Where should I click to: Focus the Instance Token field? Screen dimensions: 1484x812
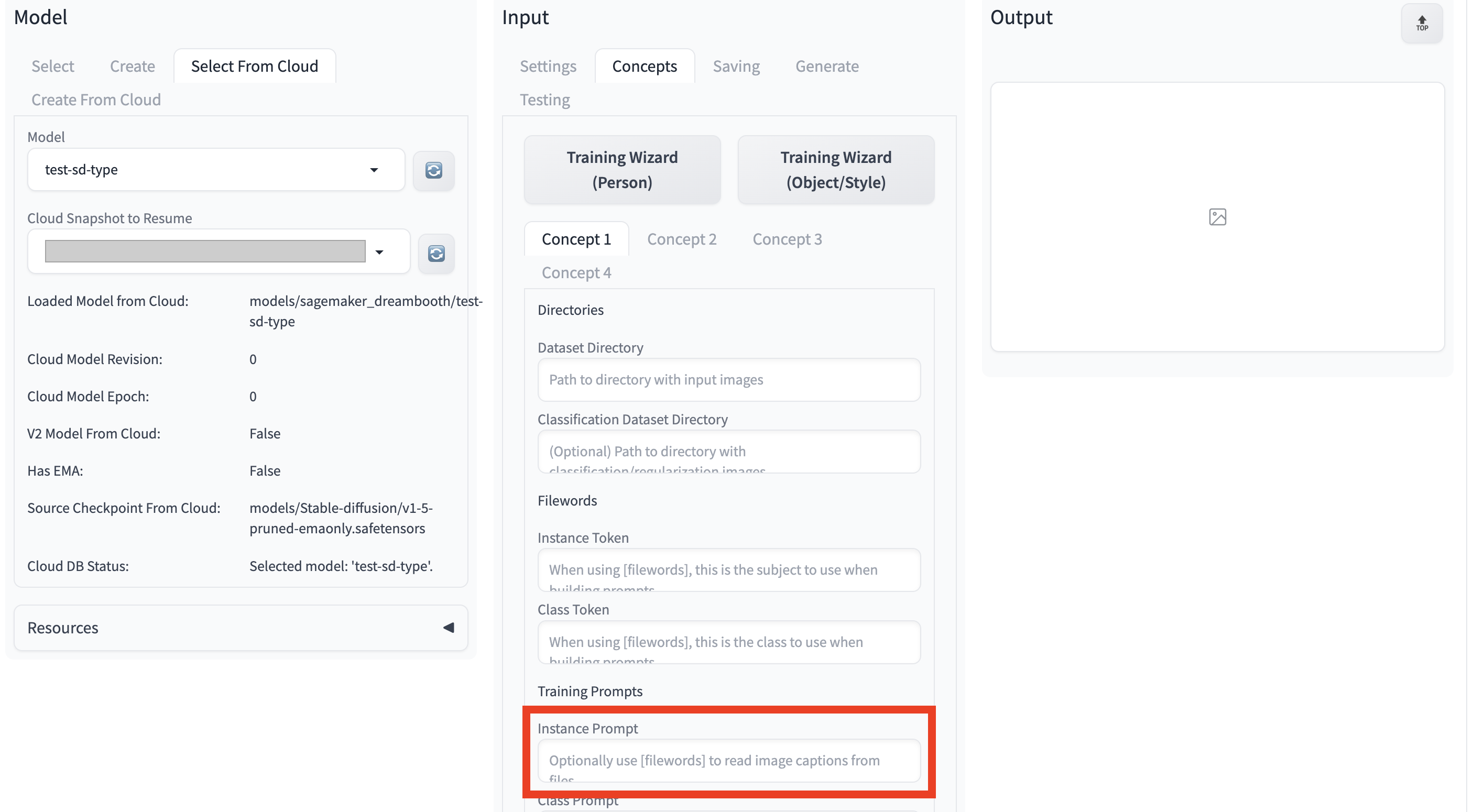(x=728, y=569)
